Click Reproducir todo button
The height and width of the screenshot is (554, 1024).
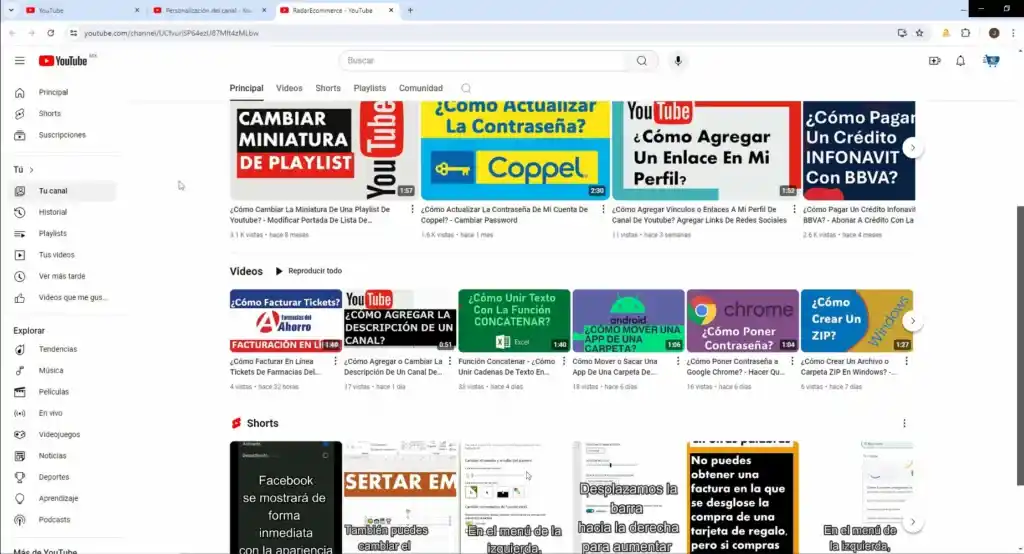click(308, 271)
